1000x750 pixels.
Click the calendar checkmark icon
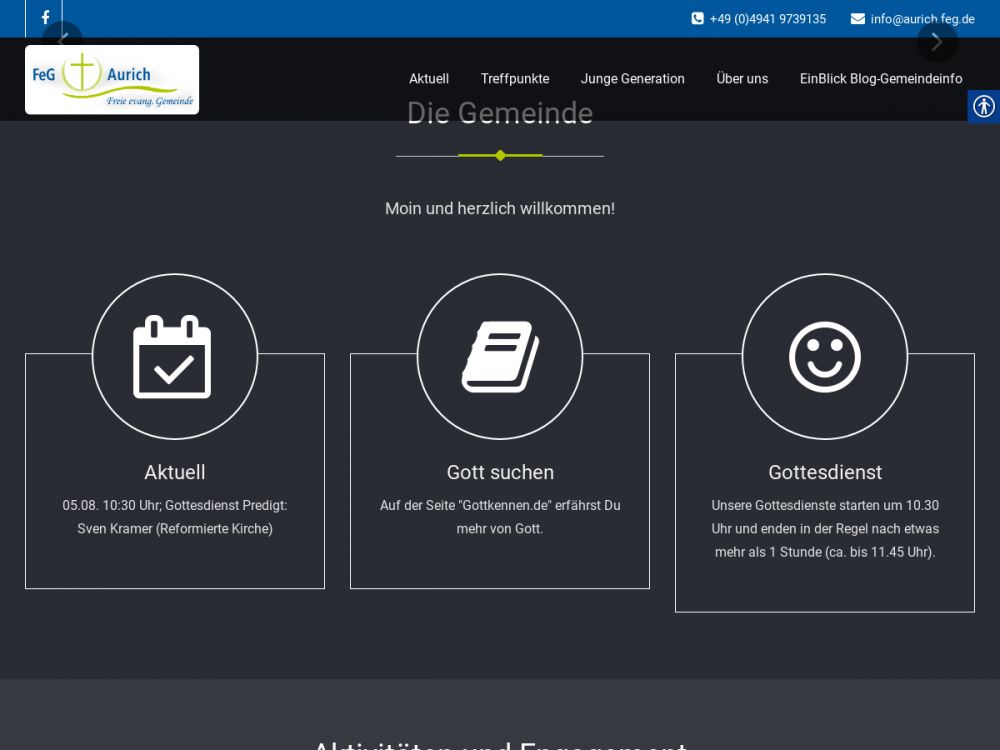(173, 357)
